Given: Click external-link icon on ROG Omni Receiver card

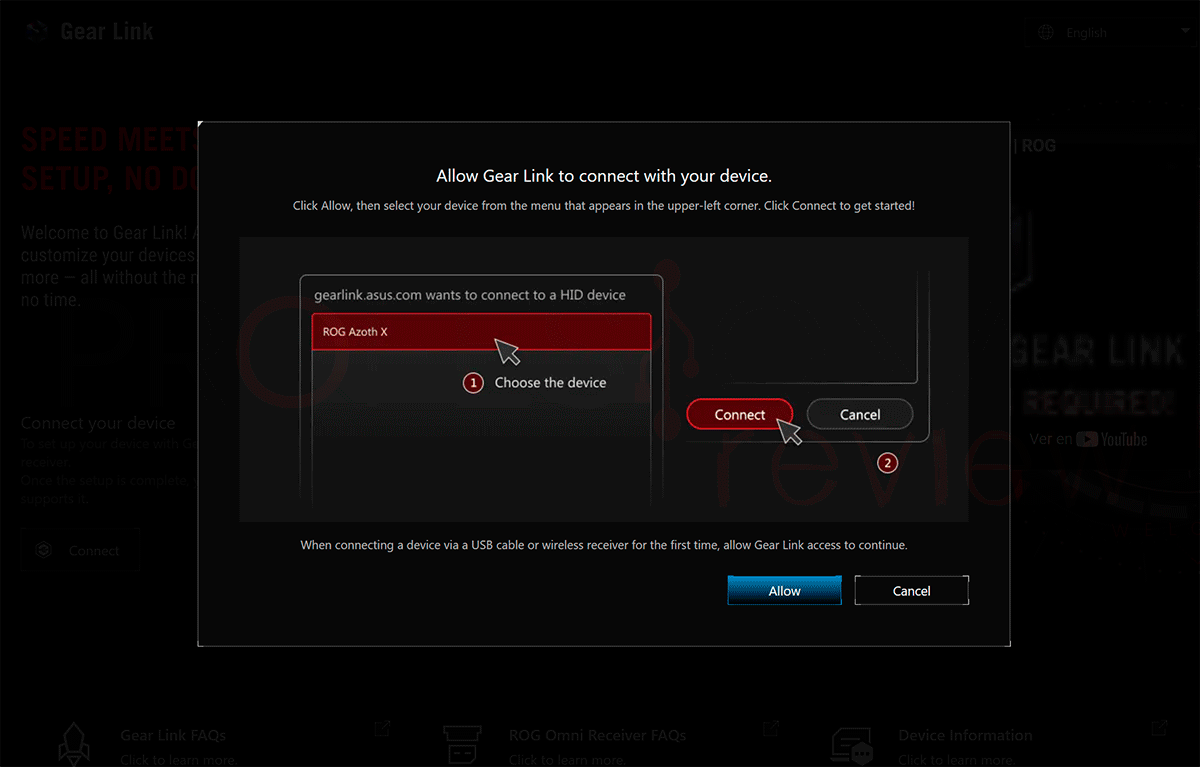Looking at the screenshot, I should (770, 729).
